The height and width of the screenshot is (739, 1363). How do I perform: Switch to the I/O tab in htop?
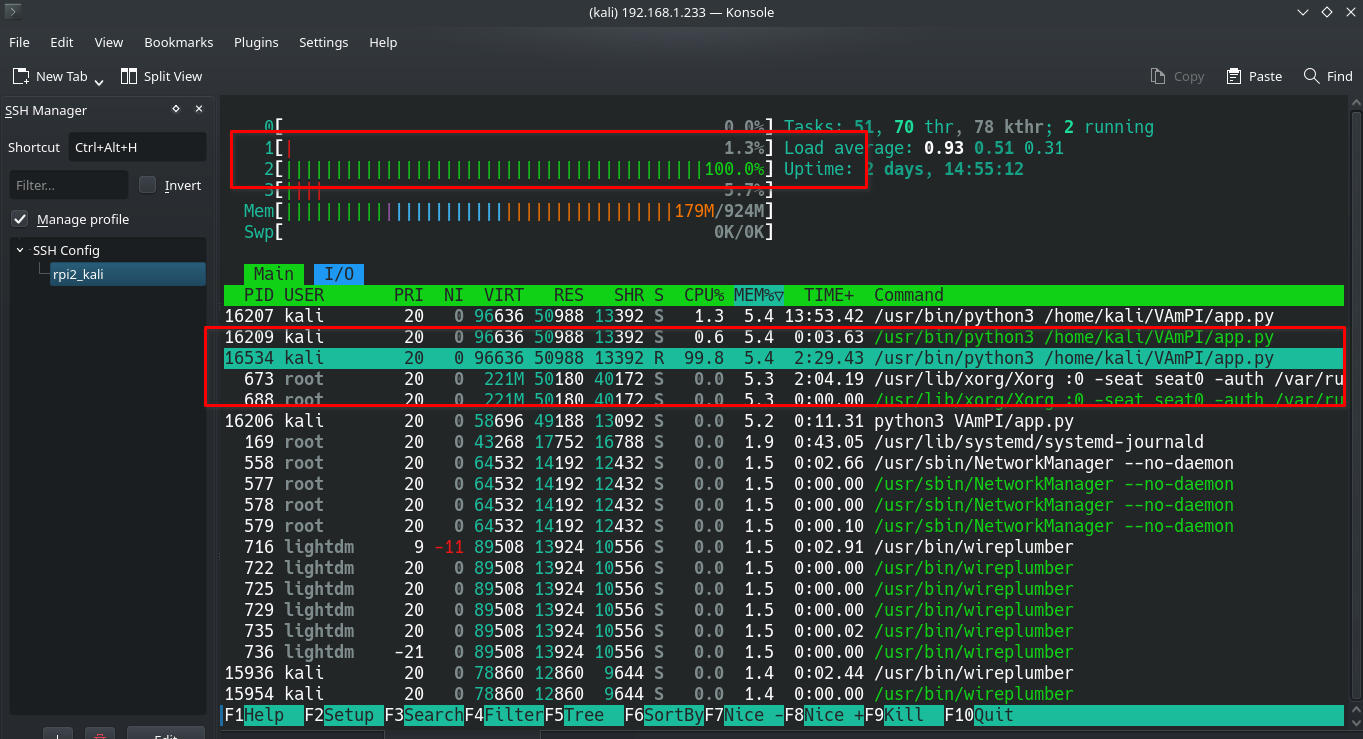click(338, 274)
